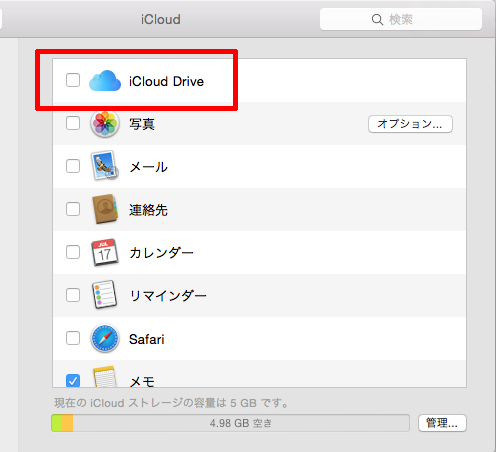Click the Notes notepad icon
Screen dimensions: 496x452
105,377
